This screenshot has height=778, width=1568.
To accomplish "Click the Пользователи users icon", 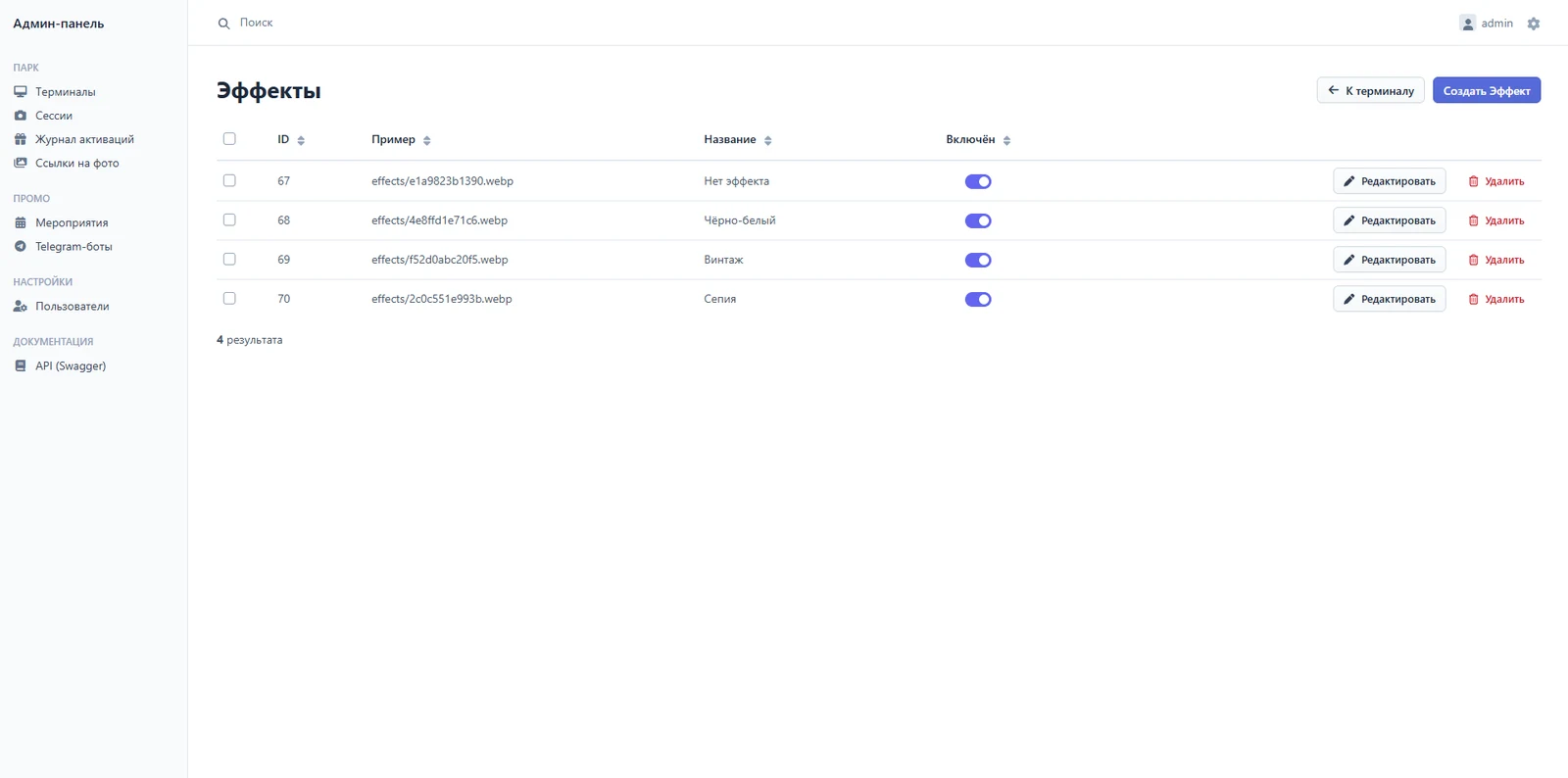I will (21, 306).
